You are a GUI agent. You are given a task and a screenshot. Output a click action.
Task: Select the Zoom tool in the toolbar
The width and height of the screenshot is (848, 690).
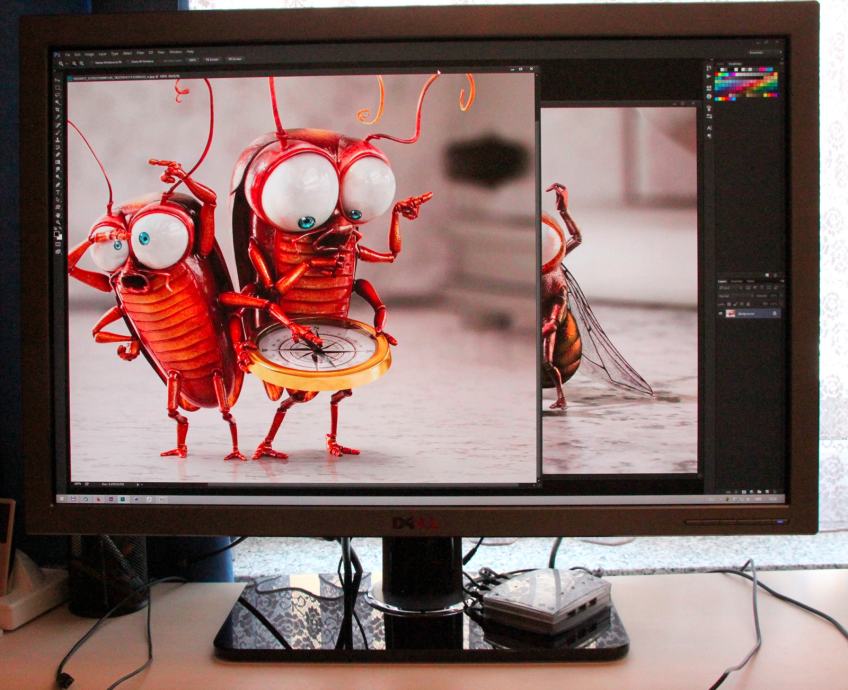[x=57, y=221]
